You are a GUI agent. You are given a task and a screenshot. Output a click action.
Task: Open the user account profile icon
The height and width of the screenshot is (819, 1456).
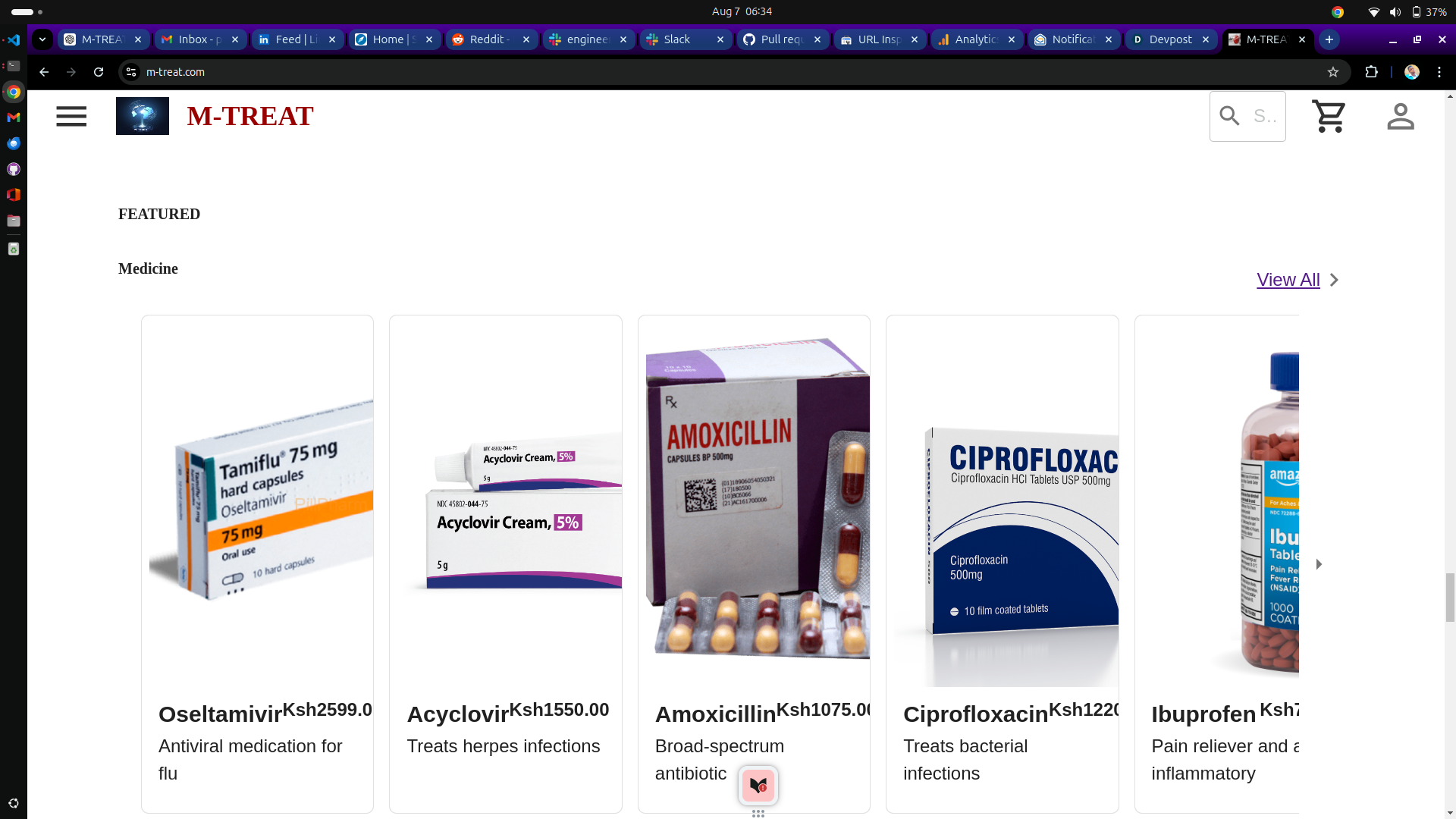pos(1401,117)
